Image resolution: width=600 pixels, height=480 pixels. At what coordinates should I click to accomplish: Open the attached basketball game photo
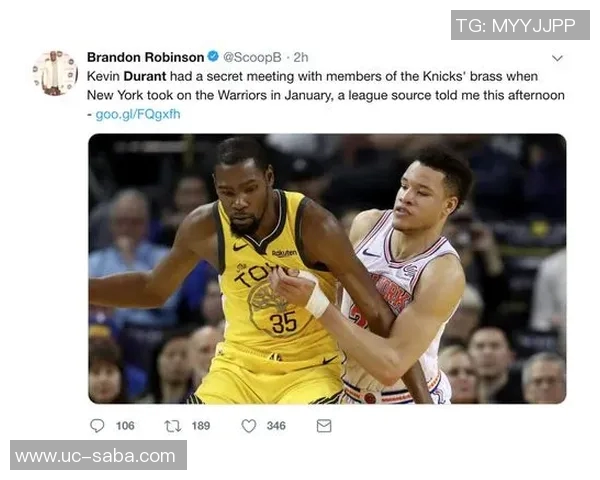[327, 268]
